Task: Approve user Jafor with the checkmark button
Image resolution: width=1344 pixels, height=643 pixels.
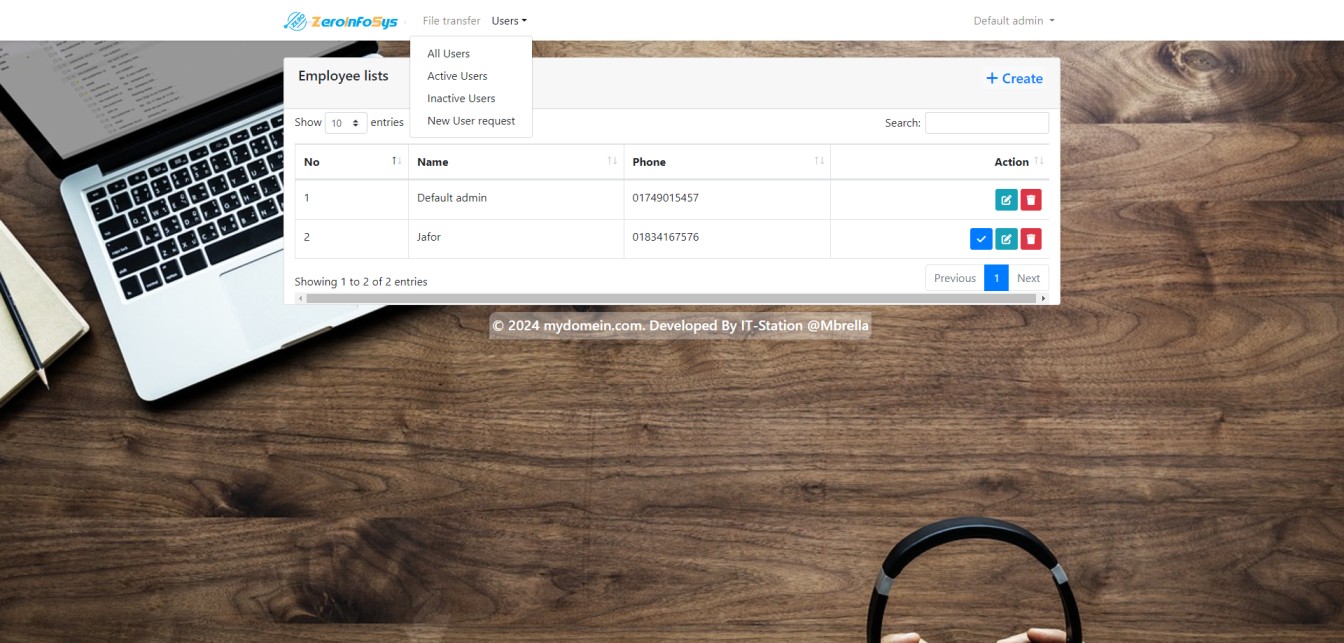Action: coord(981,239)
